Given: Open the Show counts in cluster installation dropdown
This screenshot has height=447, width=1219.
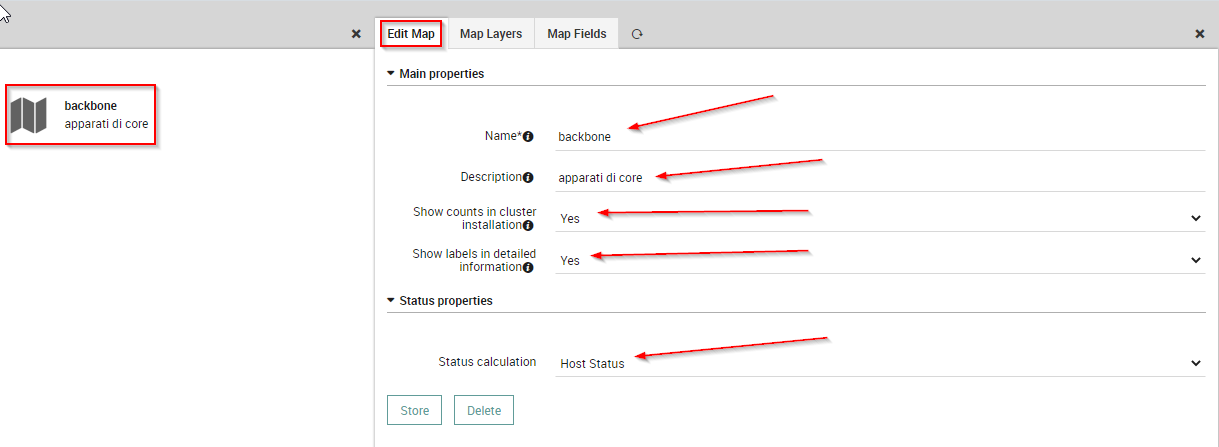Looking at the screenshot, I should [x=880, y=218].
